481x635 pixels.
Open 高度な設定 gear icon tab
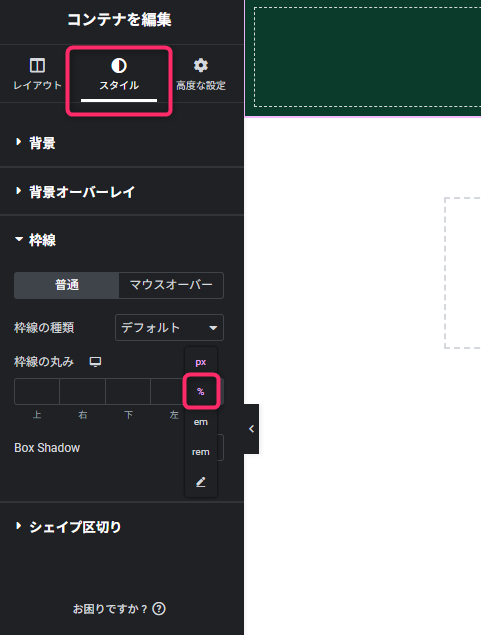coord(200,65)
